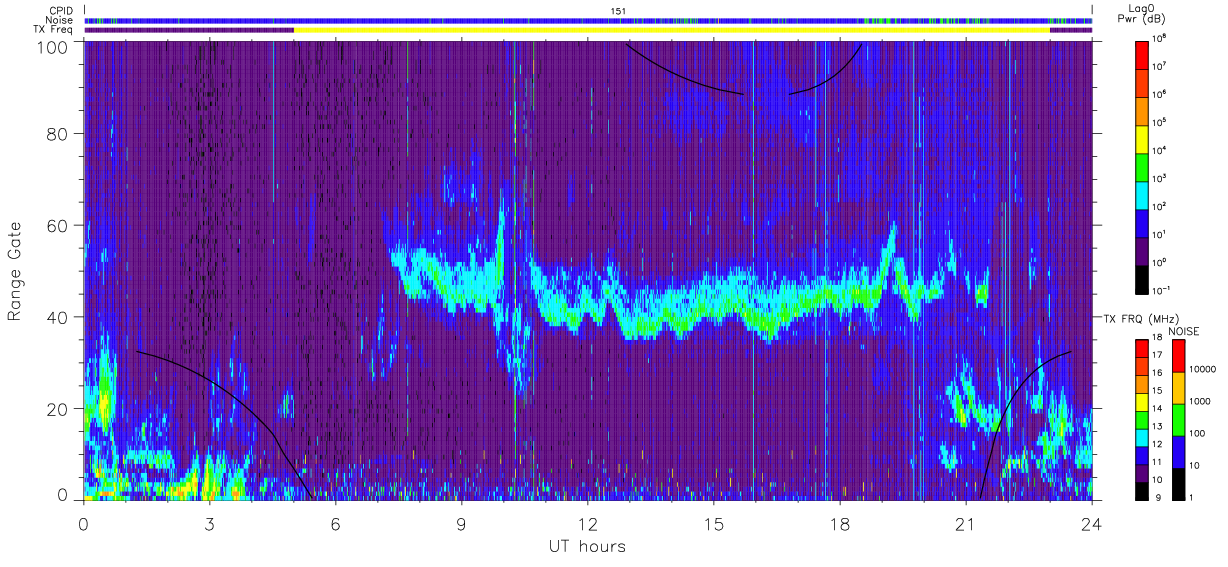Click the green segment of the NOISE colorbar
Screen dimensions: 1228x567
(x=1178, y=418)
